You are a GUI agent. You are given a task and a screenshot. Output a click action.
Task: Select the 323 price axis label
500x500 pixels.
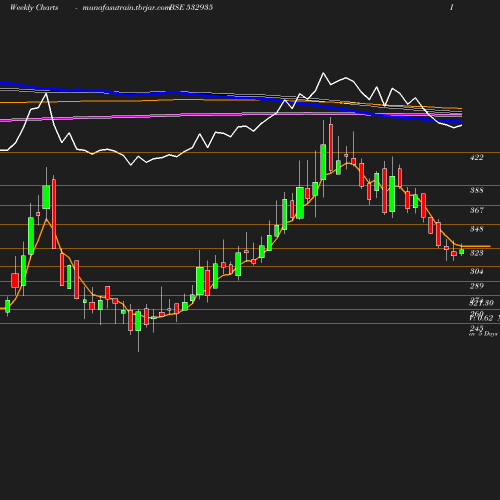(476, 253)
